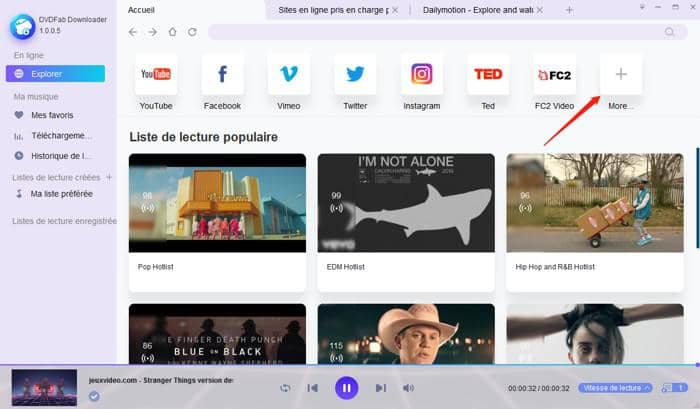Viewport: 700px width, 409px height.
Task: Skip to next track
Action: [x=380, y=388]
